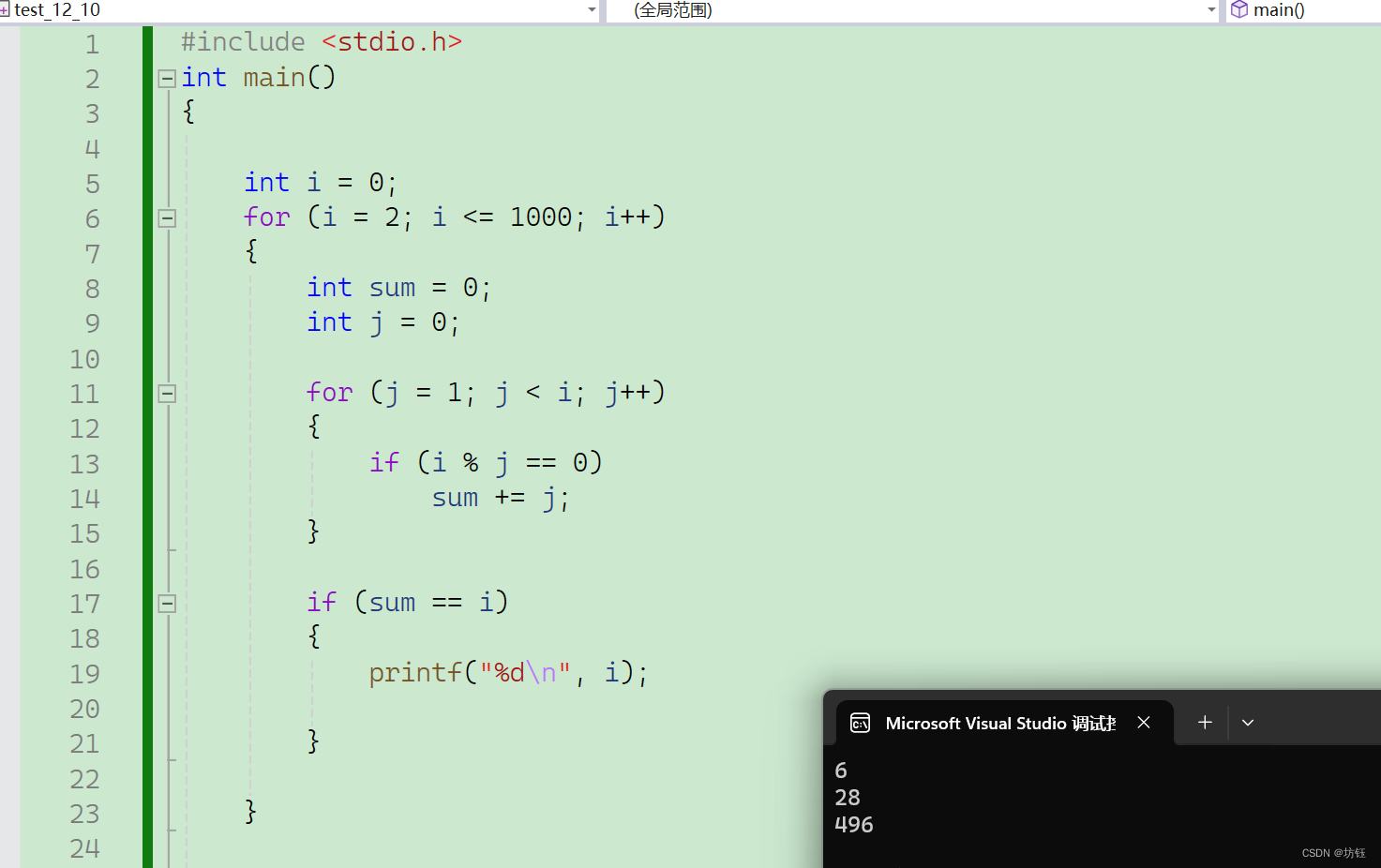This screenshot has width=1381, height=868.
Task: Click the value 1000 in the for condition
Action: pyautogui.click(x=541, y=217)
